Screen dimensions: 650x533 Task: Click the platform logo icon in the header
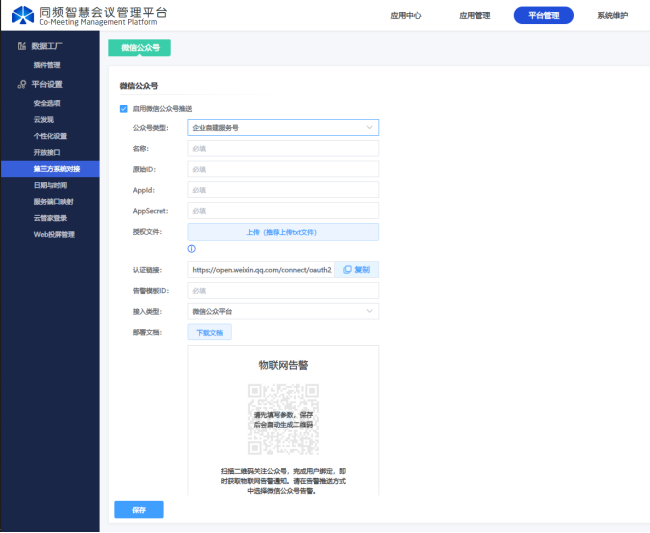24,16
